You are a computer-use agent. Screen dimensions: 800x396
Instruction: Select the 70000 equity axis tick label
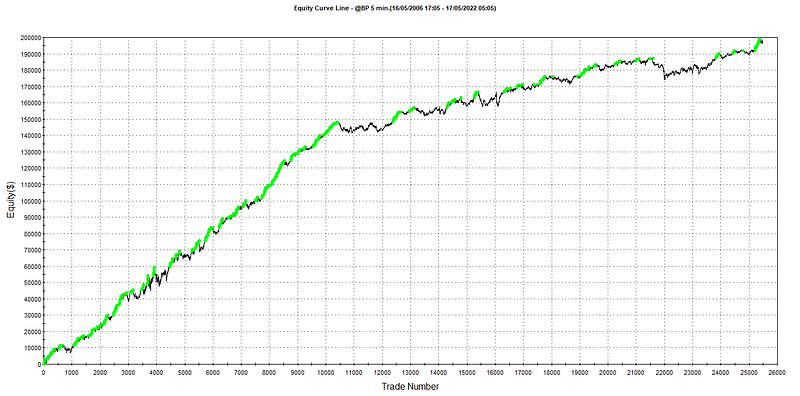[x=32, y=250]
